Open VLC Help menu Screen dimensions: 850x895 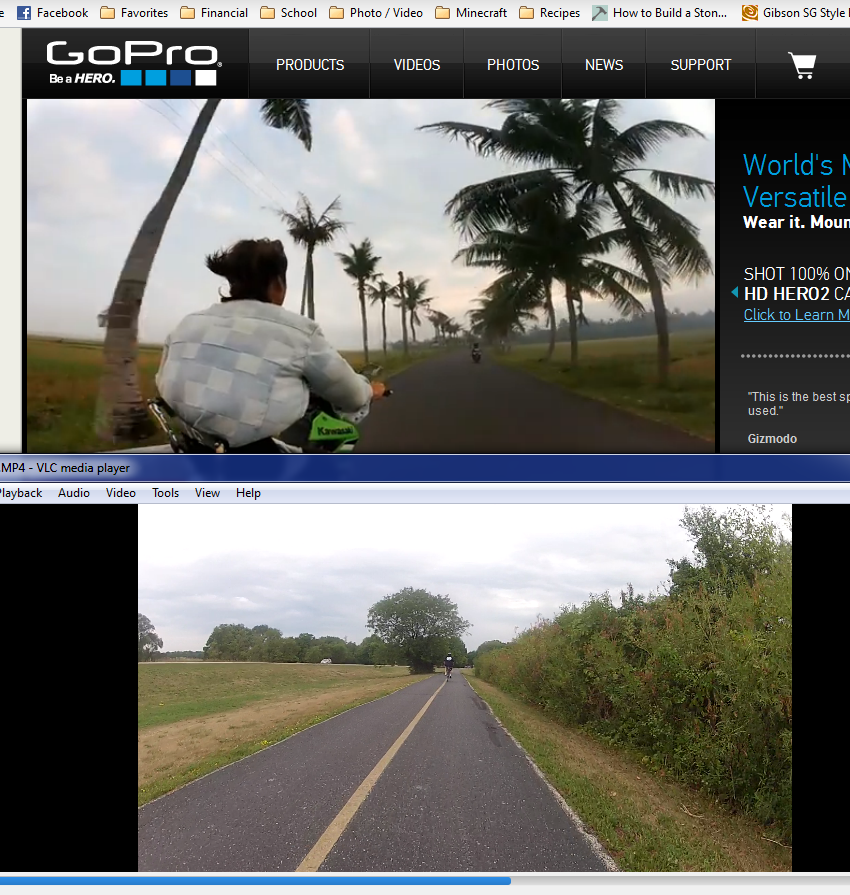click(248, 493)
